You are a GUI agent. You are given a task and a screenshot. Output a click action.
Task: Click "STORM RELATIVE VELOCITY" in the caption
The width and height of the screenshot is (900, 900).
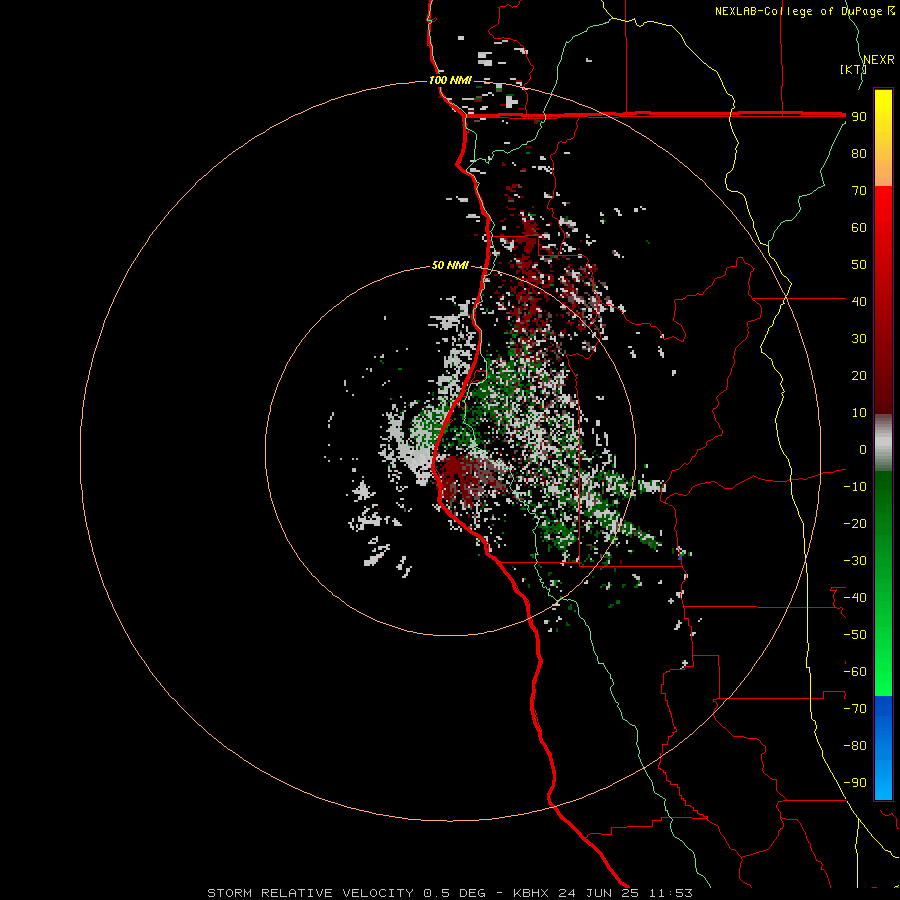[310, 893]
